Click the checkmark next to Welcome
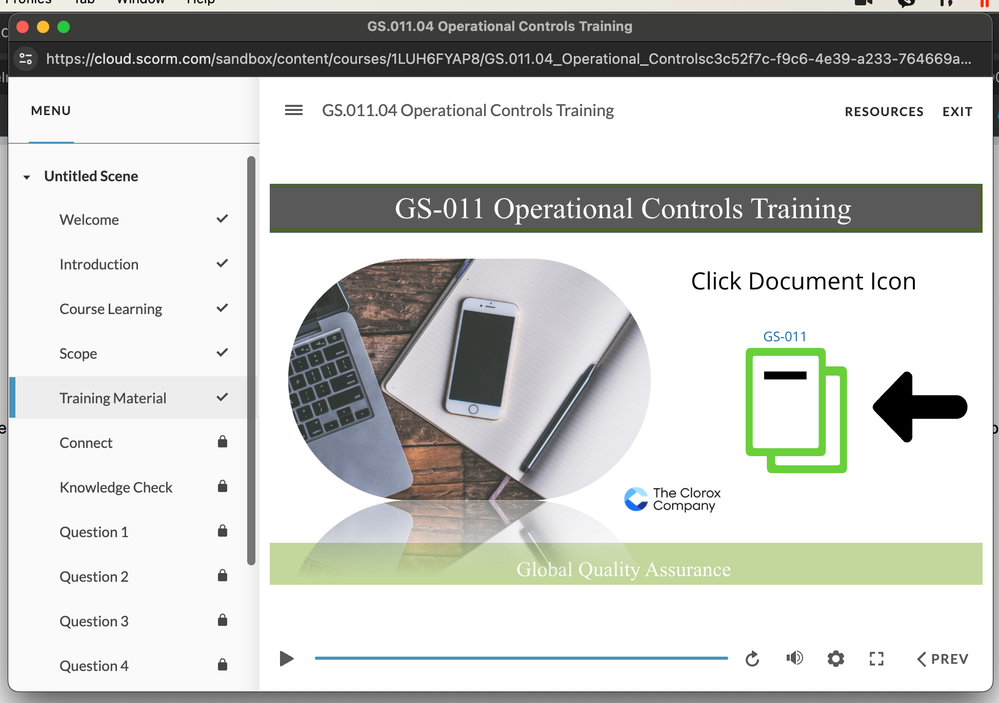This screenshot has height=703, width=999. [222, 219]
